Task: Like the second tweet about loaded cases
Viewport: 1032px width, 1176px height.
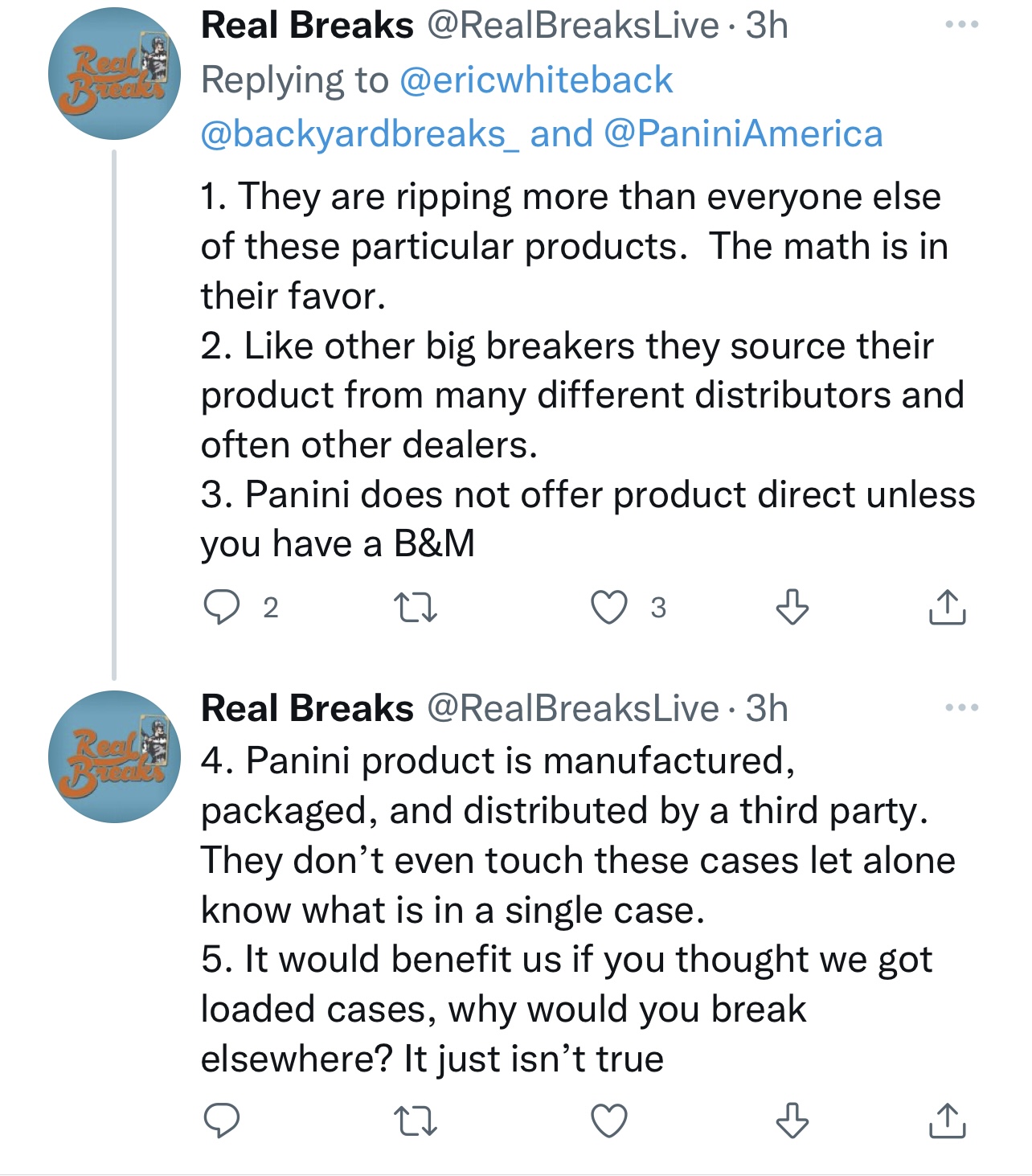Action: 609,1121
